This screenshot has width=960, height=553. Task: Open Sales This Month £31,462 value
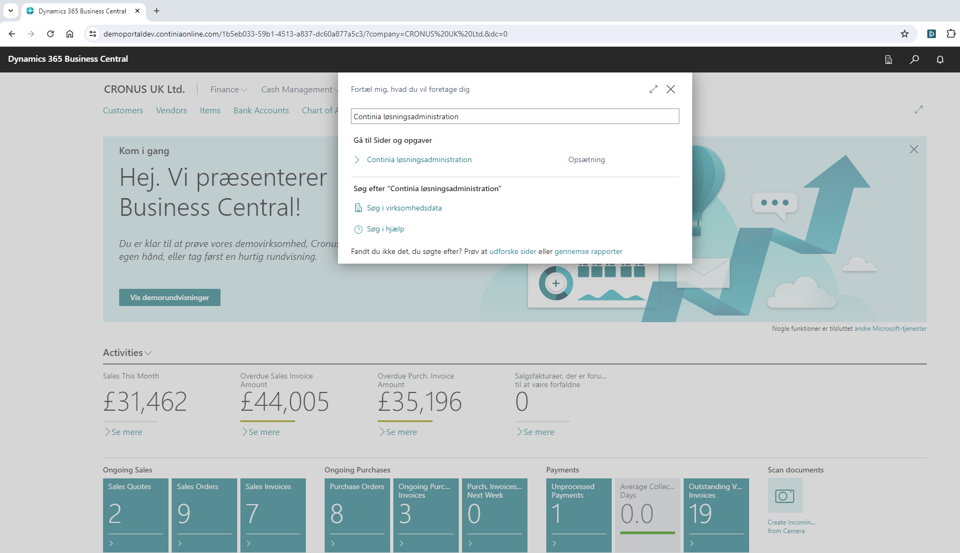point(145,402)
